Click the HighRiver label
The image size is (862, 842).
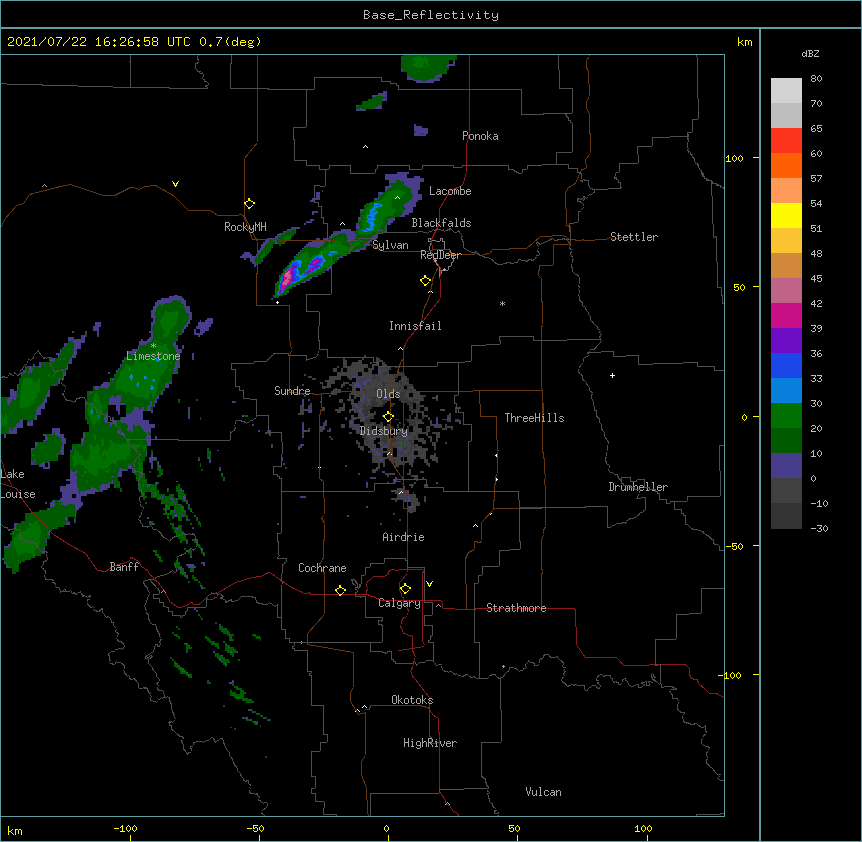click(x=430, y=743)
